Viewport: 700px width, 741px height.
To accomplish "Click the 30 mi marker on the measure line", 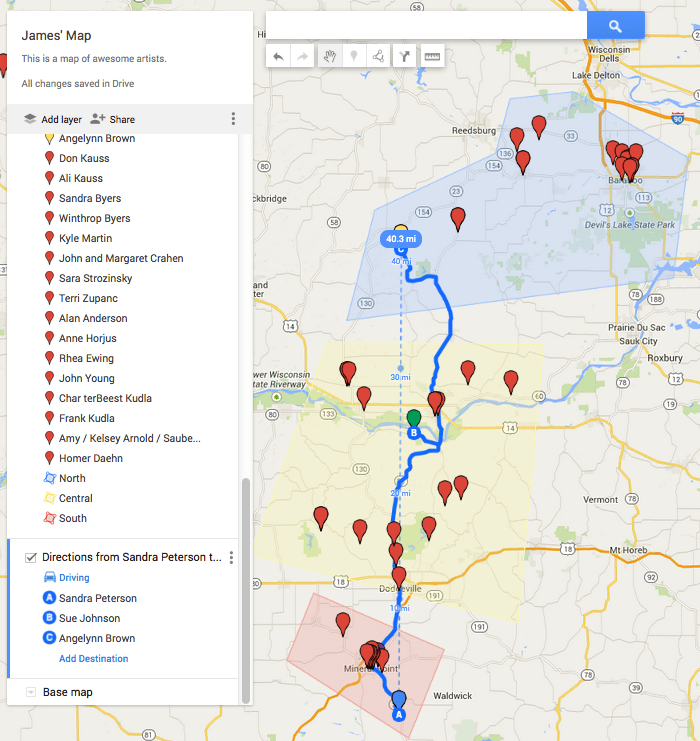I will coord(401,368).
